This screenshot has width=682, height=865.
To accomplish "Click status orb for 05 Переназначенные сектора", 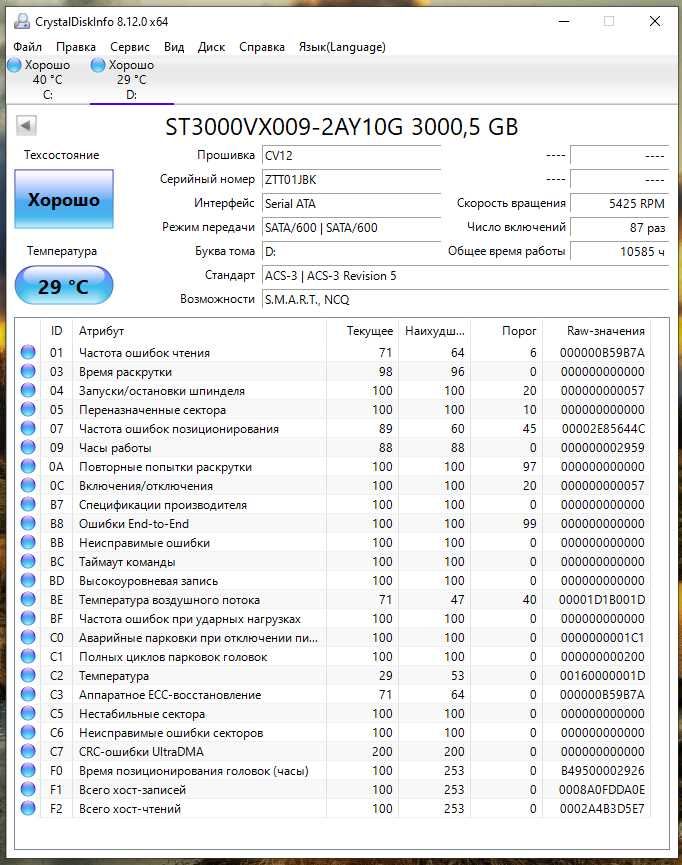I will pyautogui.click(x=28, y=409).
